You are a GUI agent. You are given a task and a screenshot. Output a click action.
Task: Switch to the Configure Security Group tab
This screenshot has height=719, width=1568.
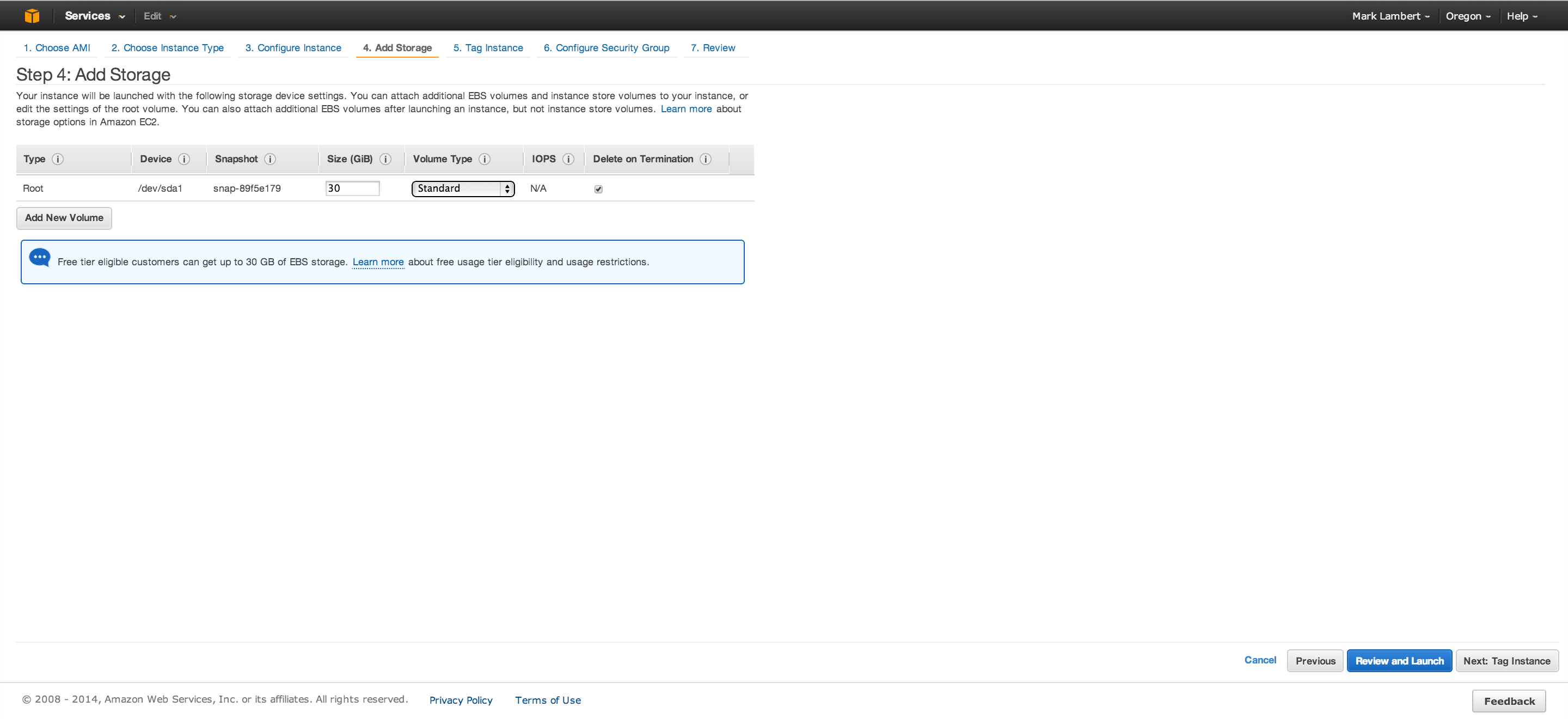607,47
